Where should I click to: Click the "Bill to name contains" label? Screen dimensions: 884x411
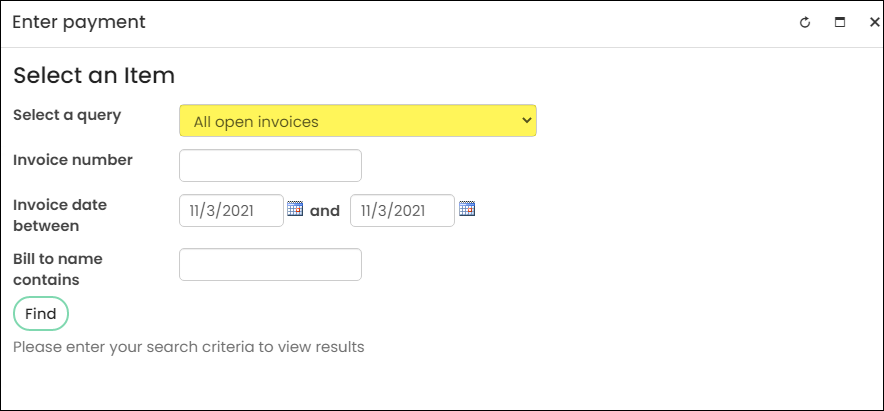[x=58, y=269]
